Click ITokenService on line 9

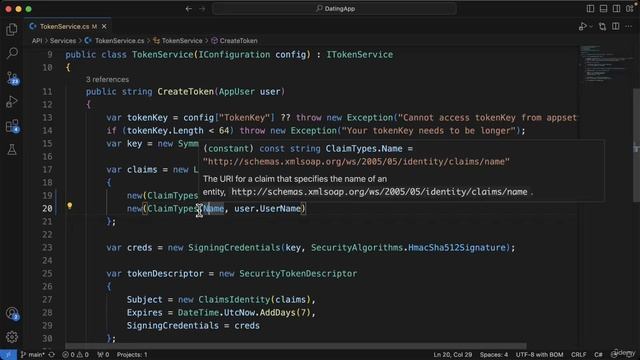pyautogui.click(x=359, y=55)
